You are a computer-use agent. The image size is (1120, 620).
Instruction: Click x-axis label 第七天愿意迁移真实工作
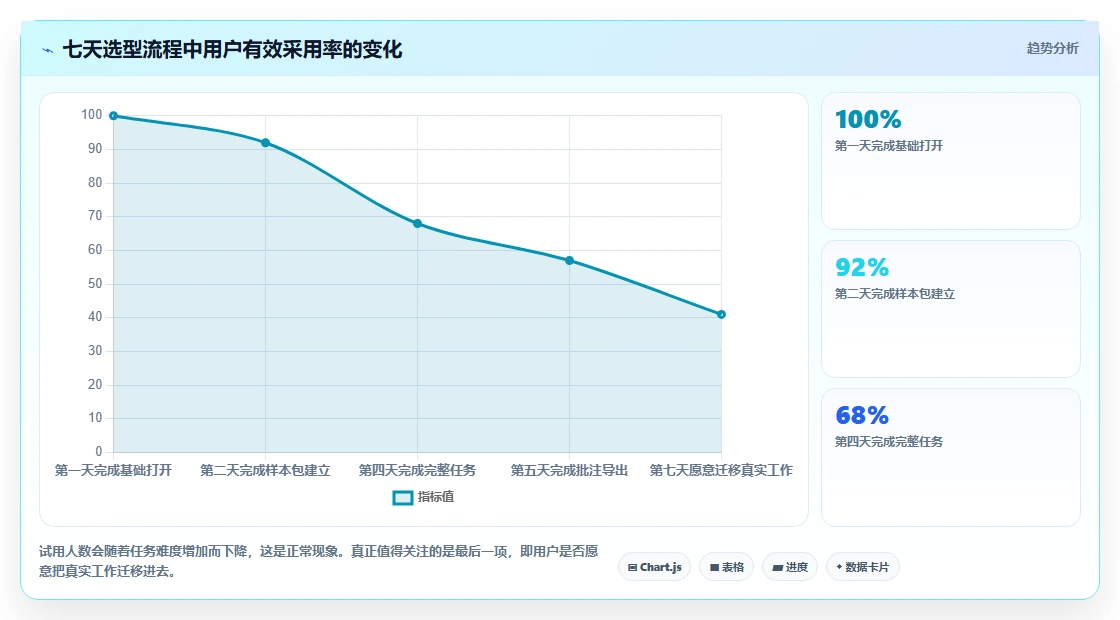click(721, 470)
